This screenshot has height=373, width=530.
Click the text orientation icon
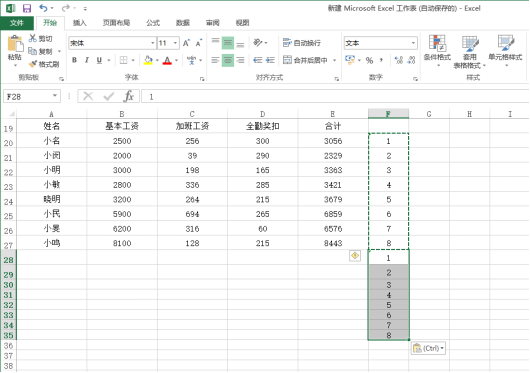point(258,43)
